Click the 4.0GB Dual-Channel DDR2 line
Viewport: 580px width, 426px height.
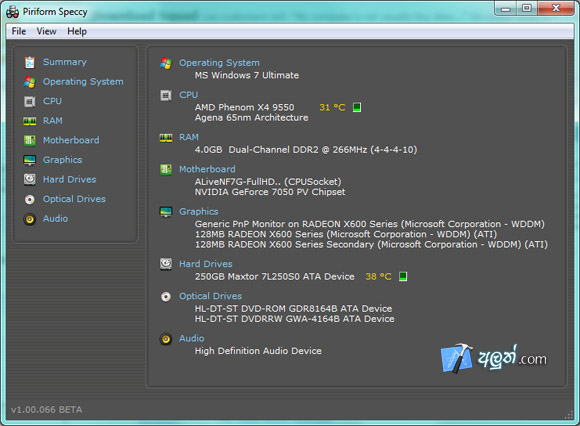306,150
